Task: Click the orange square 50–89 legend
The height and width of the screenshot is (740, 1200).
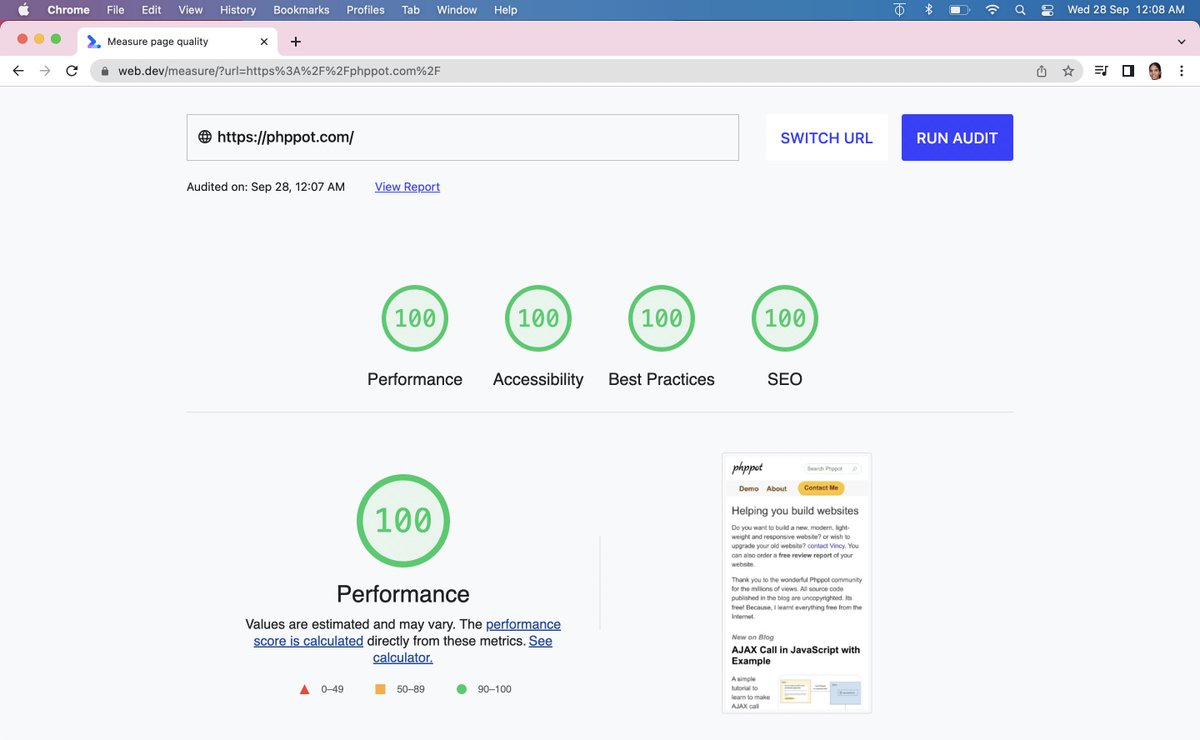Action: 399,689
